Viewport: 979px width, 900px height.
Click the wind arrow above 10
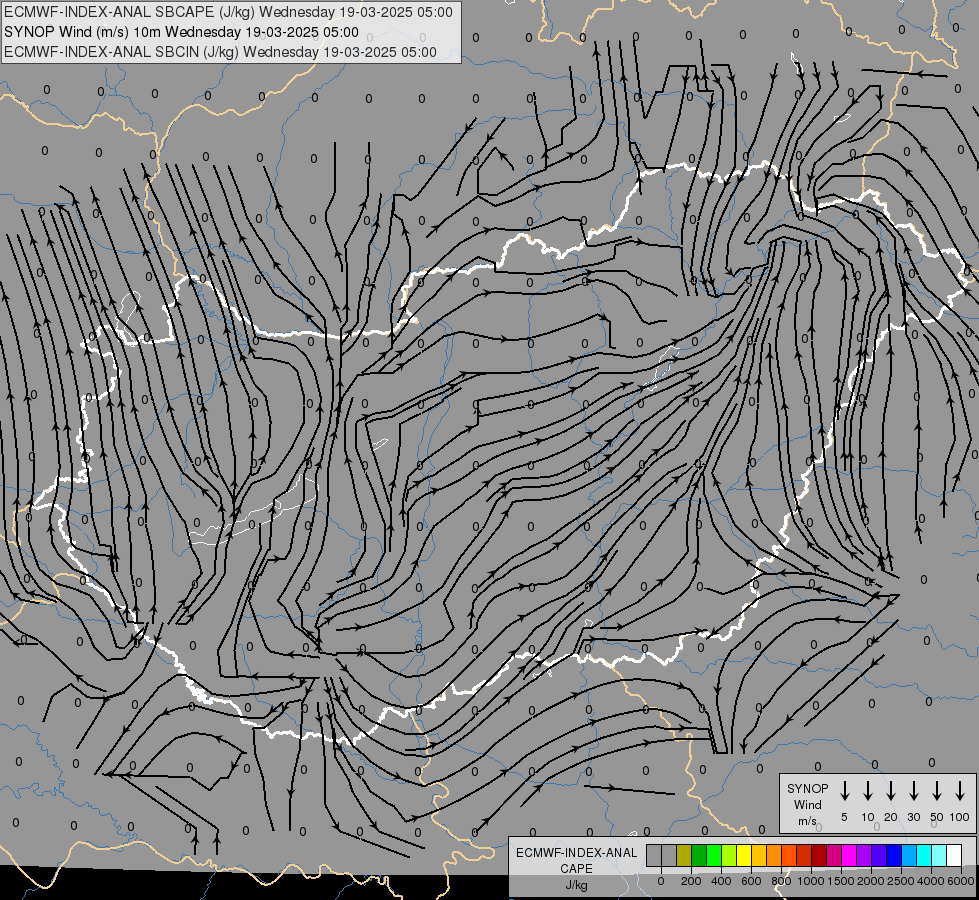[x=867, y=791]
